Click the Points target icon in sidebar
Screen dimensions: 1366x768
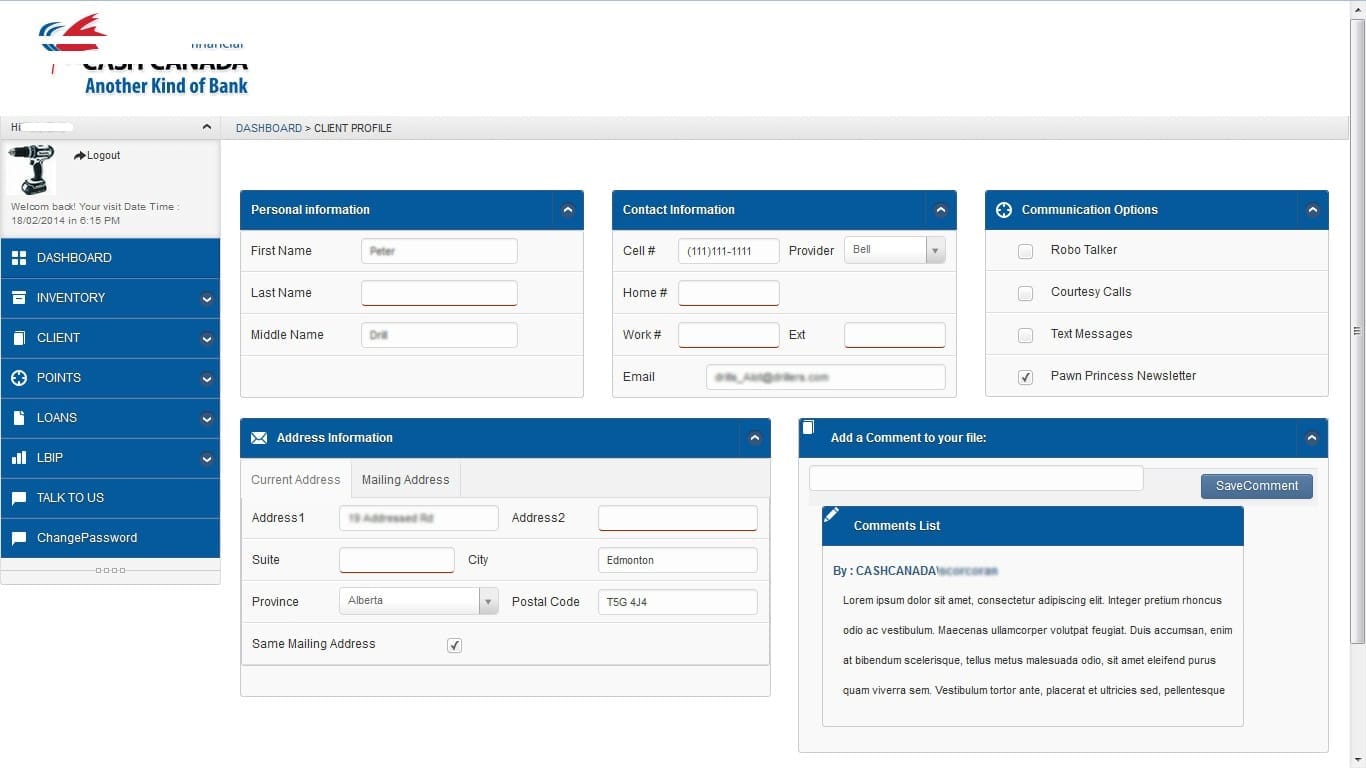point(18,378)
